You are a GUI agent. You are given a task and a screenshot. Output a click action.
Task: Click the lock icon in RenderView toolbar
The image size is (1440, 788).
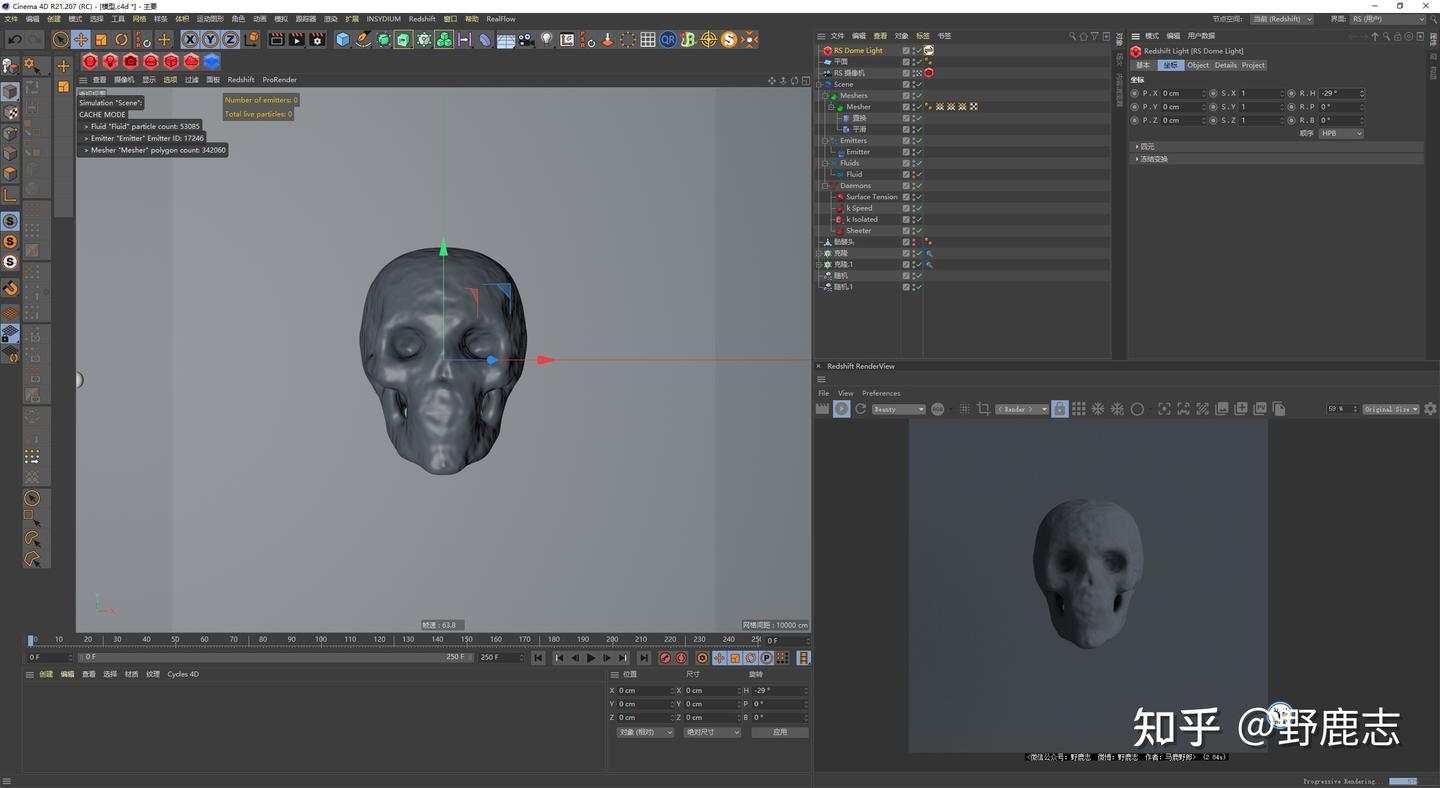pos(1059,409)
